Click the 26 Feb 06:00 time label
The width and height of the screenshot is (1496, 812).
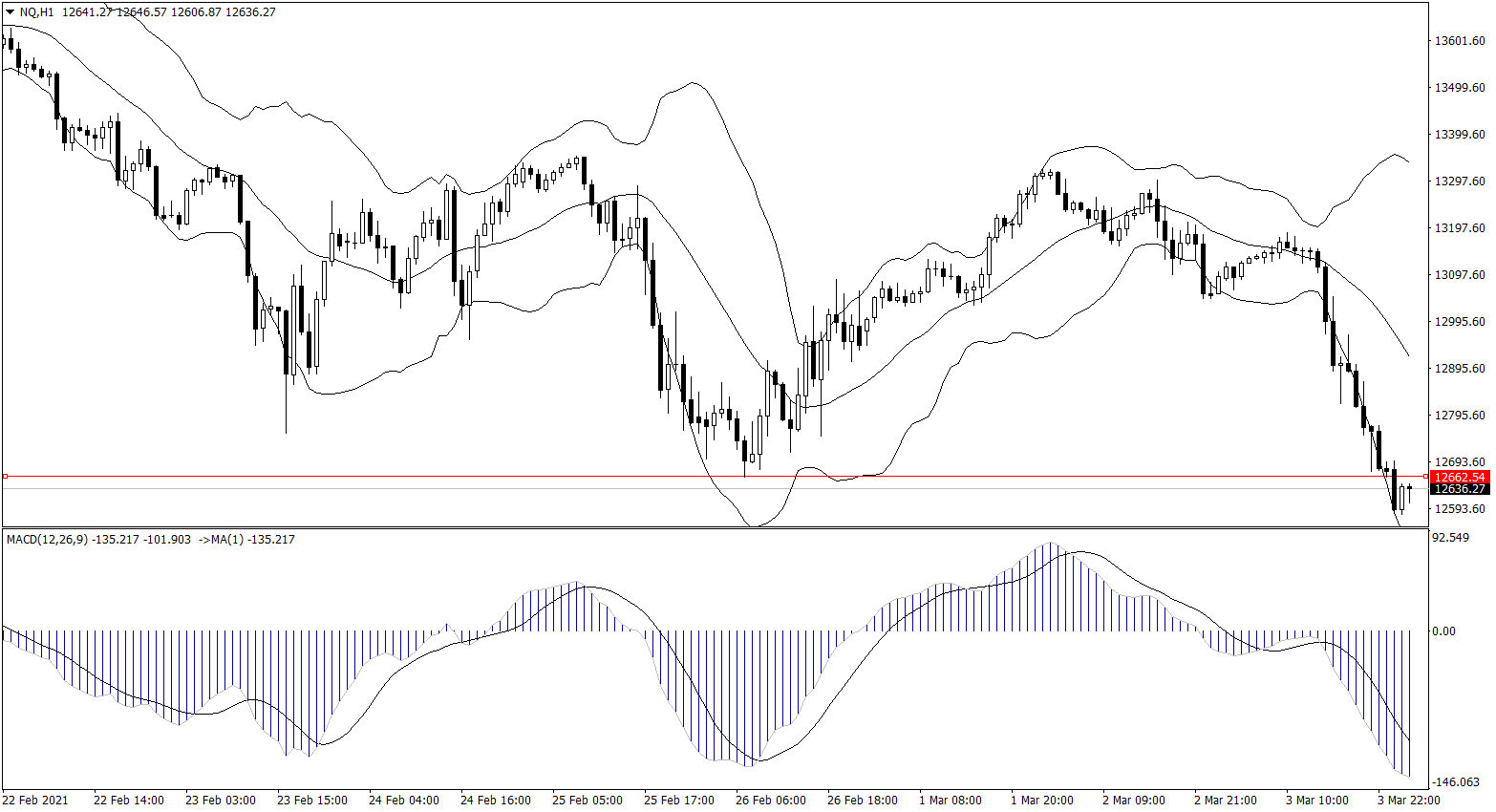pyautogui.click(x=770, y=801)
